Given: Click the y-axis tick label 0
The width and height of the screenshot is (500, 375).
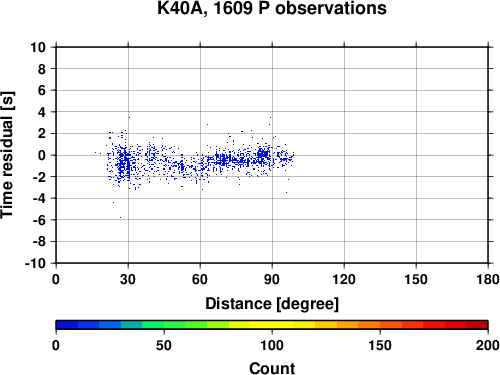Looking at the screenshot, I should click(42, 155).
